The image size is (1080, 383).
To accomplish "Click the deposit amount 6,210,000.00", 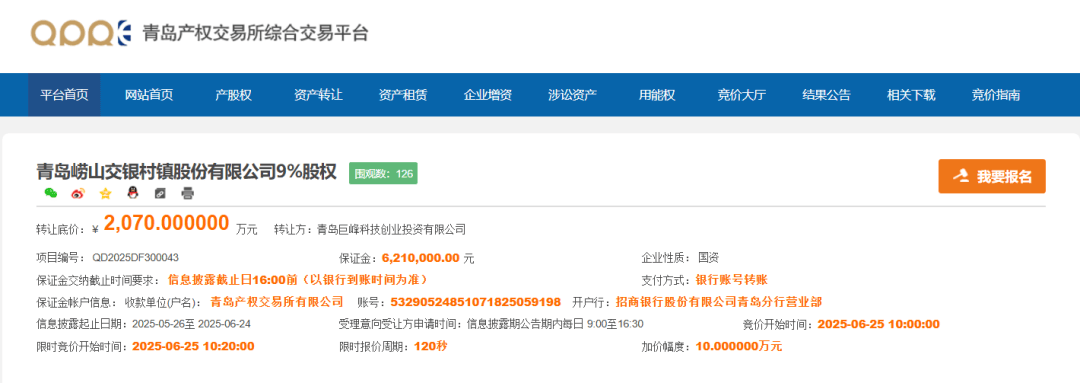I will [420, 258].
